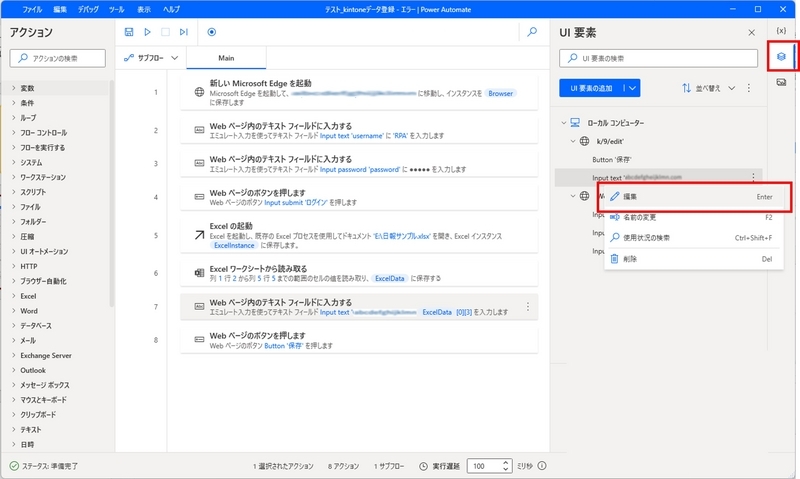Viewport: 800px width, 479px height.
Task: Expand the Word actions group
Action: (13, 311)
